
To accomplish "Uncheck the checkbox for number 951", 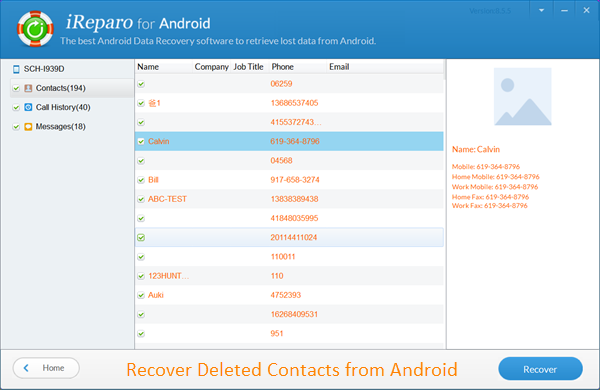I will coord(141,334).
